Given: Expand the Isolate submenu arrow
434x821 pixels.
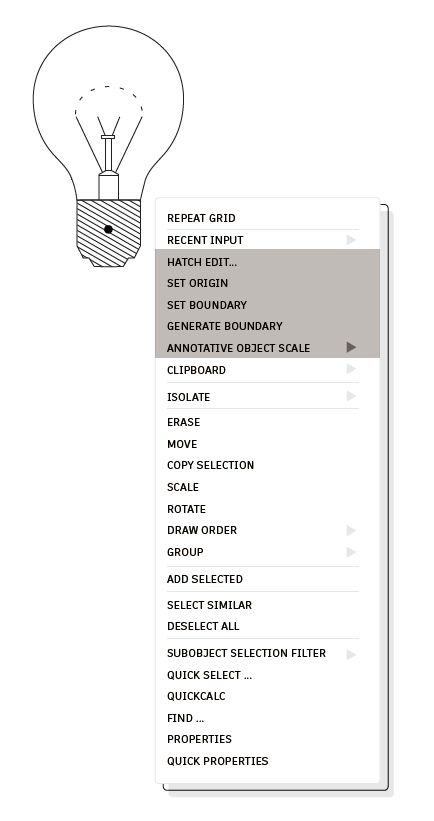Looking at the screenshot, I should (x=351, y=396).
